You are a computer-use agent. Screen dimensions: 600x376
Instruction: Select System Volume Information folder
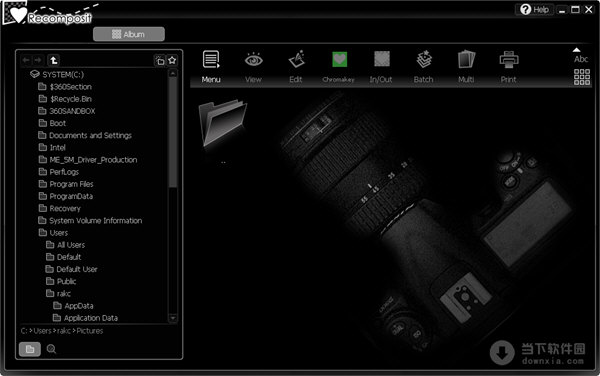coord(90,220)
